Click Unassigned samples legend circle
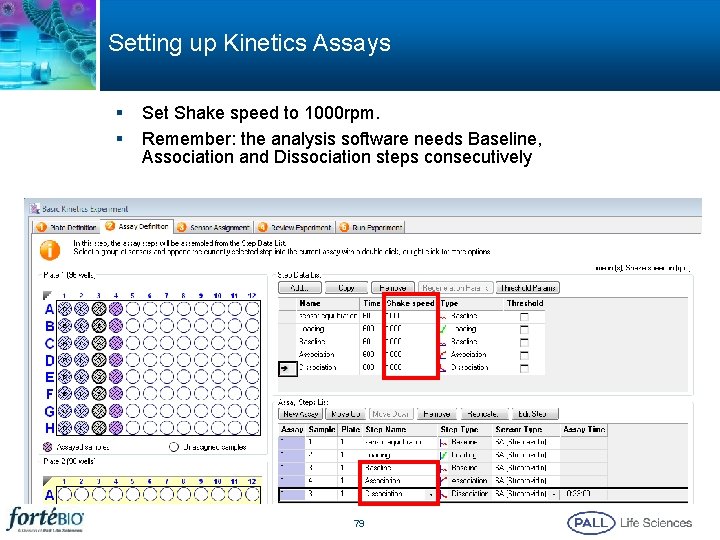This screenshot has width=720, height=540. (174, 447)
